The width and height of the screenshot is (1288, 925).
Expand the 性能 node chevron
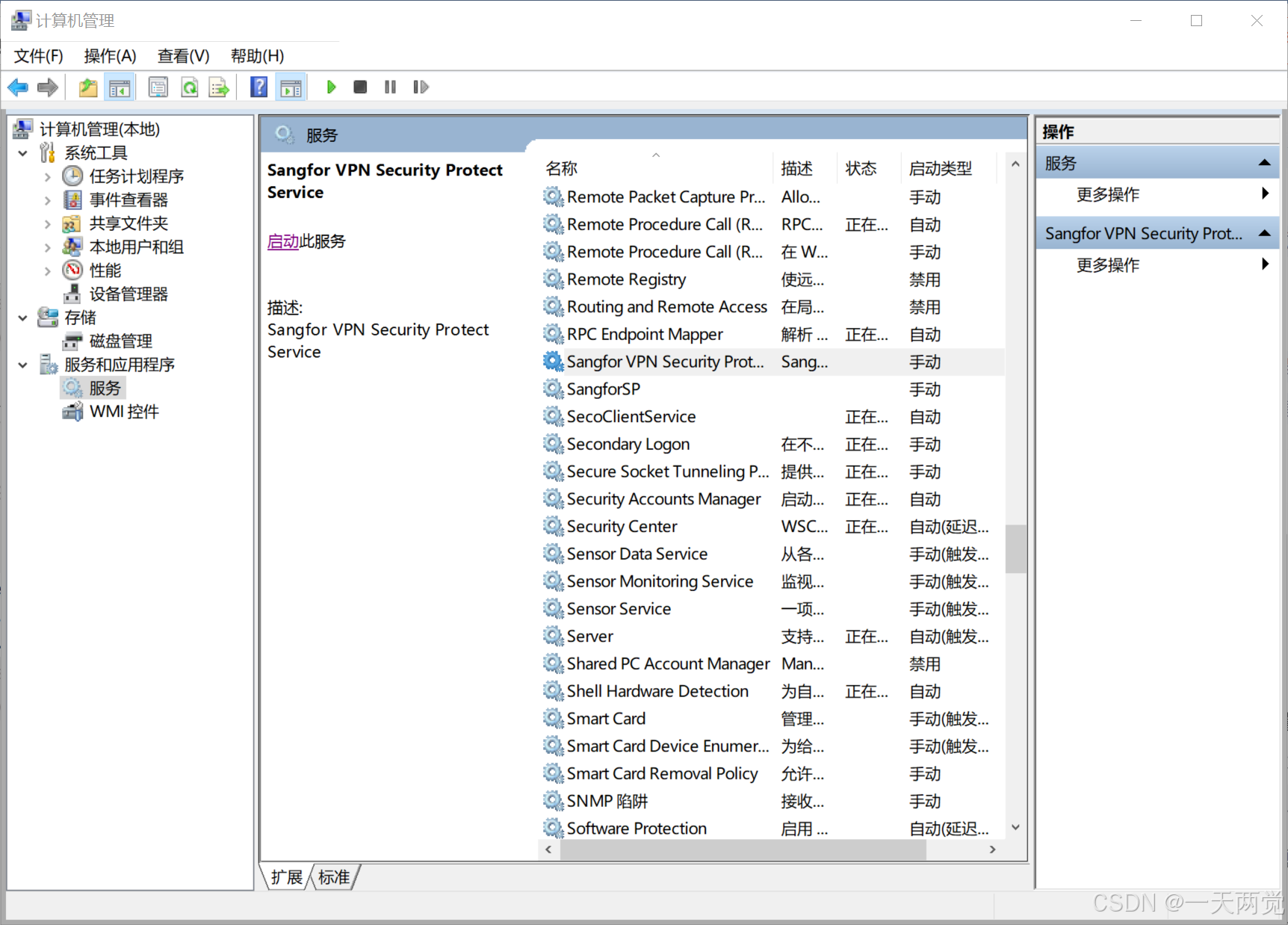pyautogui.click(x=48, y=270)
